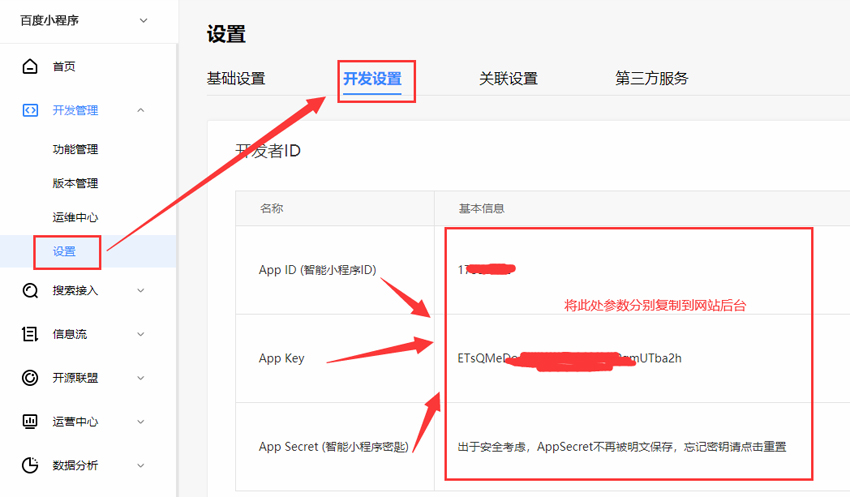850x497 pixels.
Task: Click the monitor icon beside 运营中心
Action: tap(30, 422)
